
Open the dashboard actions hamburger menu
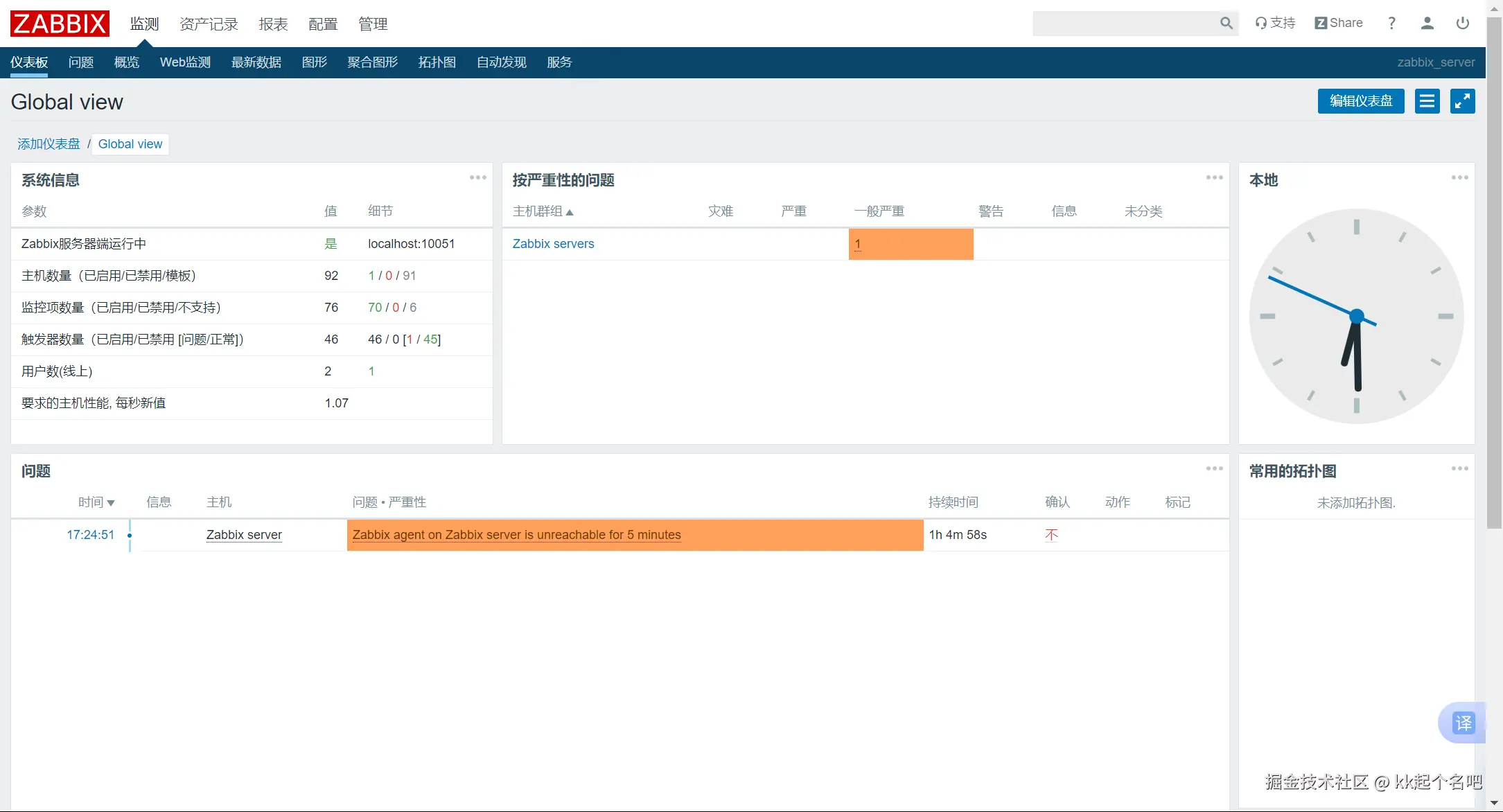[1427, 101]
